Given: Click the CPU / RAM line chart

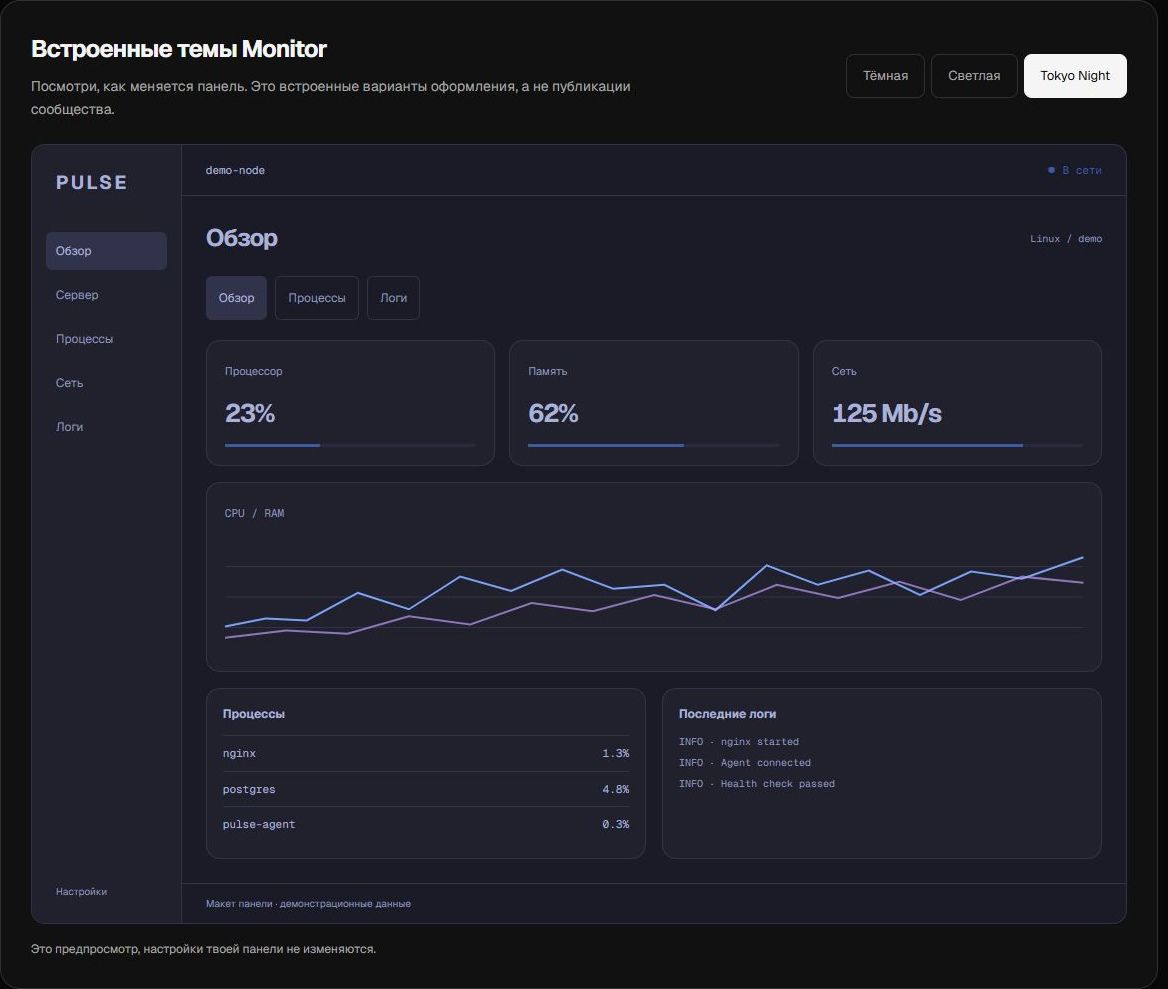Looking at the screenshot, I should pyautogui.click(x=653, y=597).
